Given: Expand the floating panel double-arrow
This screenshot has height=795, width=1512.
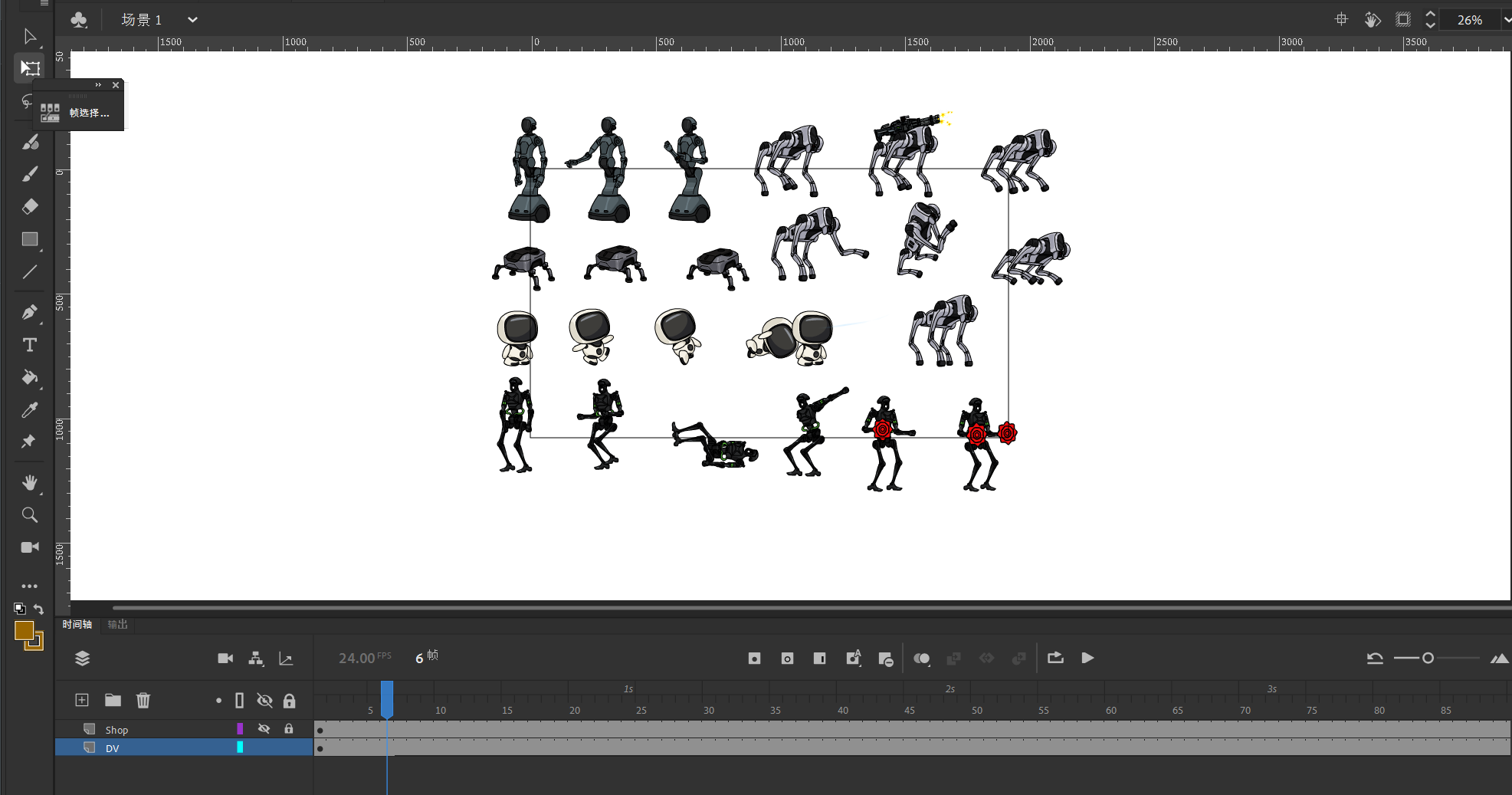Looking at the screenshot, I should [98, 85].
